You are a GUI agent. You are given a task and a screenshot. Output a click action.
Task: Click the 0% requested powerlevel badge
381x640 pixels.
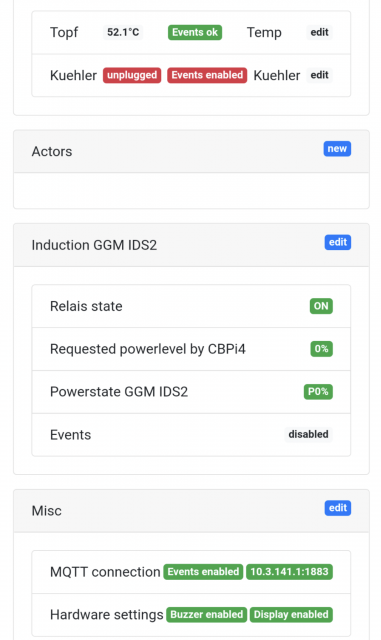click(x=321, y=349)
